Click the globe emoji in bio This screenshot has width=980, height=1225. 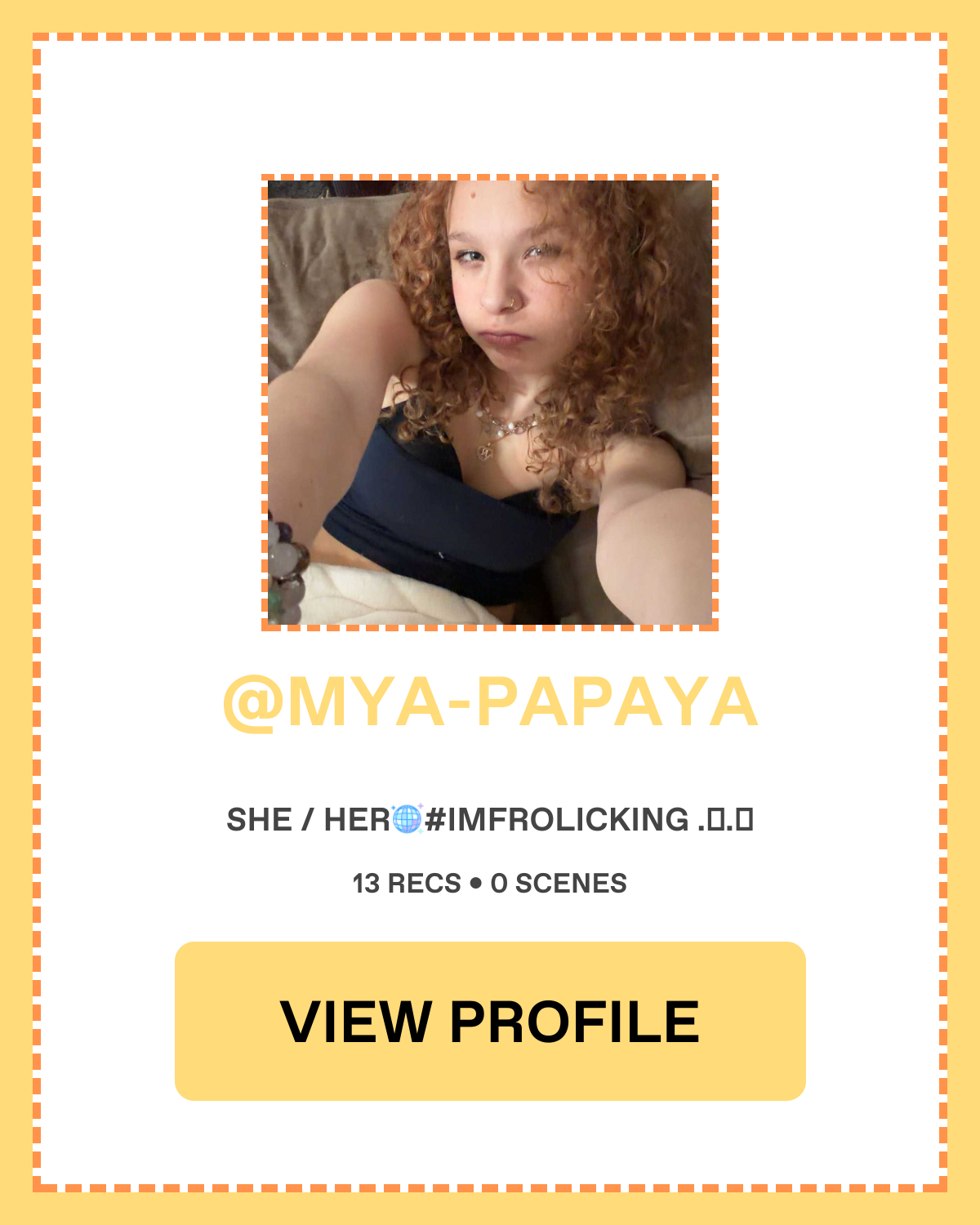tap(407, 818)
